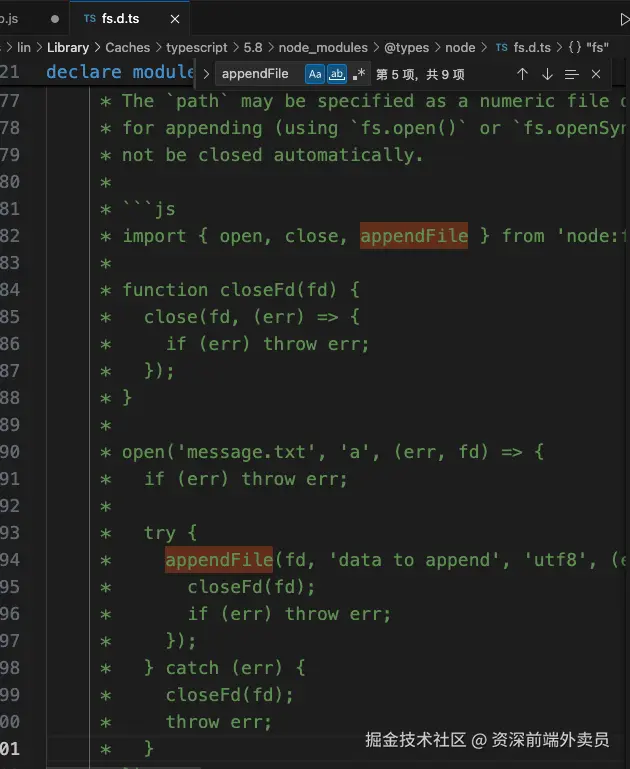630x769 pixels.
Task: Select Caches in the breadcrumb
Action: [127, 48]
